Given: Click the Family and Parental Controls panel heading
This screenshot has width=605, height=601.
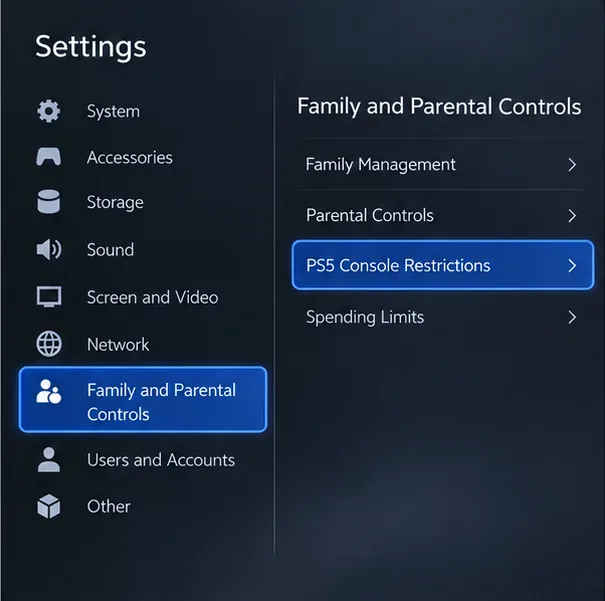Looking at the screenshot, I should [x=439, y=107].
